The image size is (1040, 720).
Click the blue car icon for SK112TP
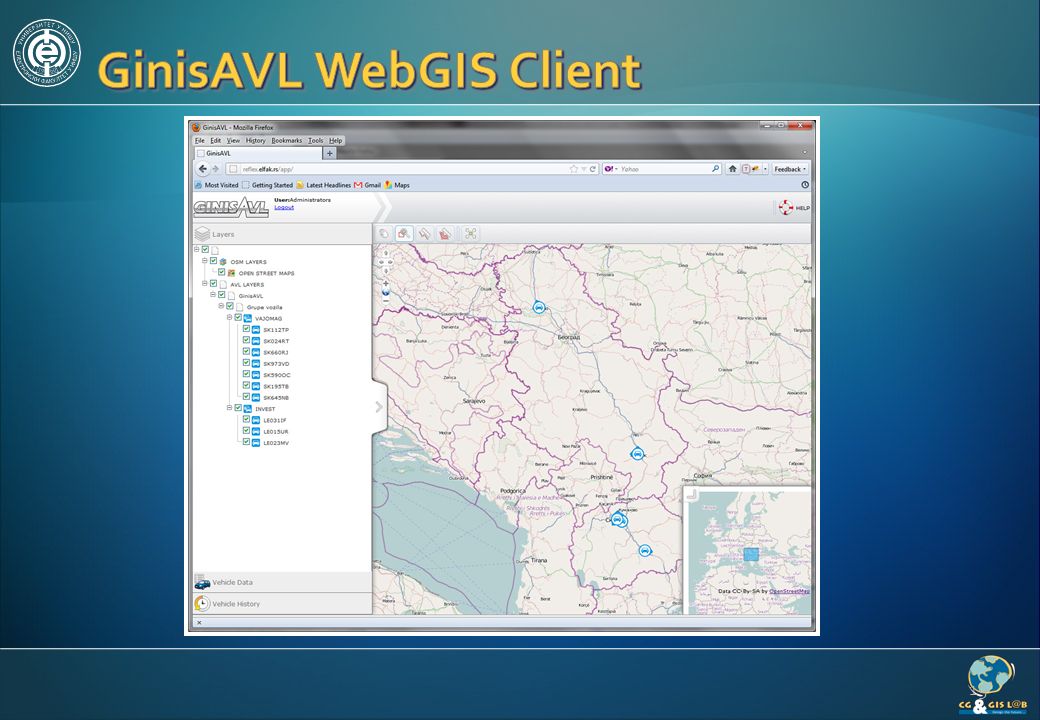[x=256, y=330]
